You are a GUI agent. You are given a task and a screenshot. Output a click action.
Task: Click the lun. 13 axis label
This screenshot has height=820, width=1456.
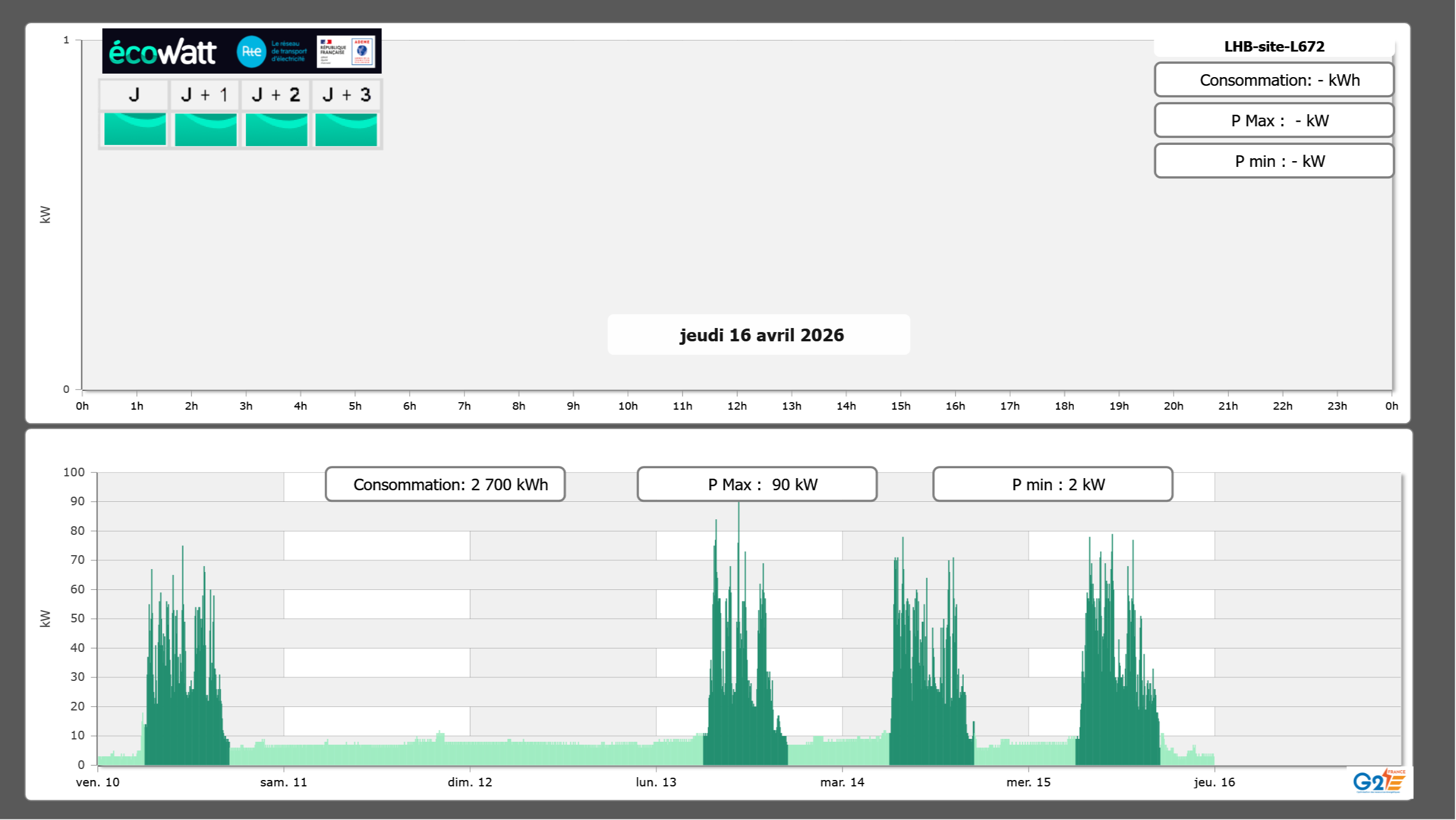(656, 782)
